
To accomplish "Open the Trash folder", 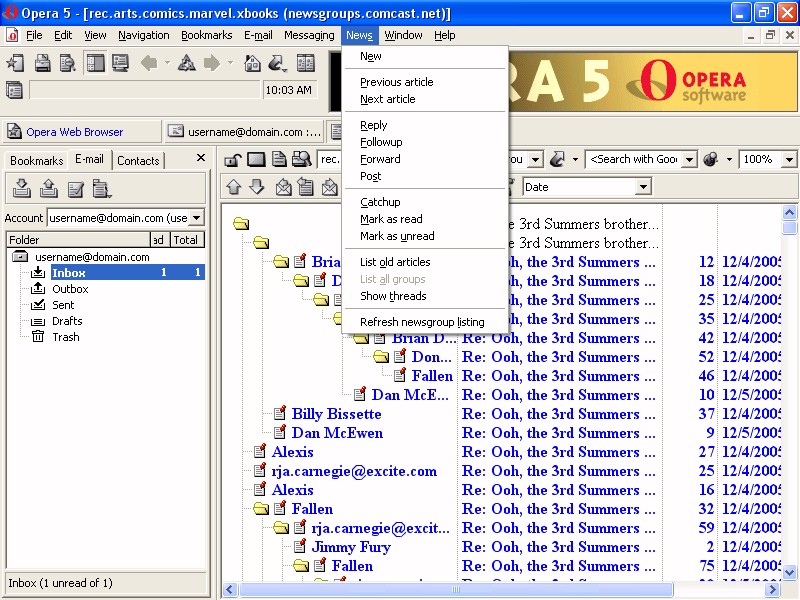I will [66, 337].
